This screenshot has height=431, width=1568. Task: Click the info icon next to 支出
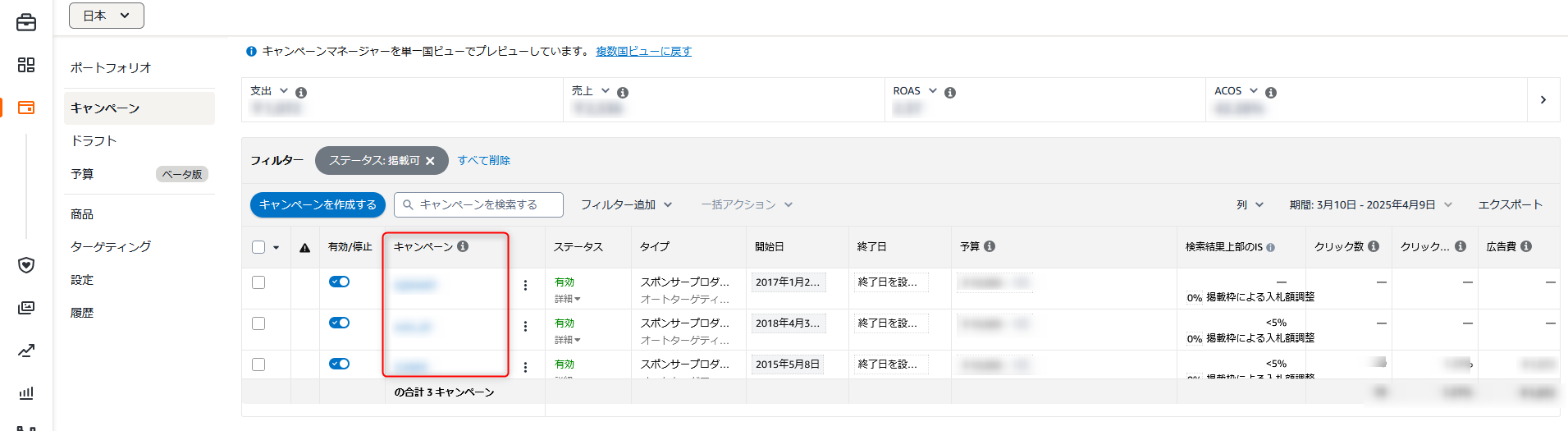[301, 93]
